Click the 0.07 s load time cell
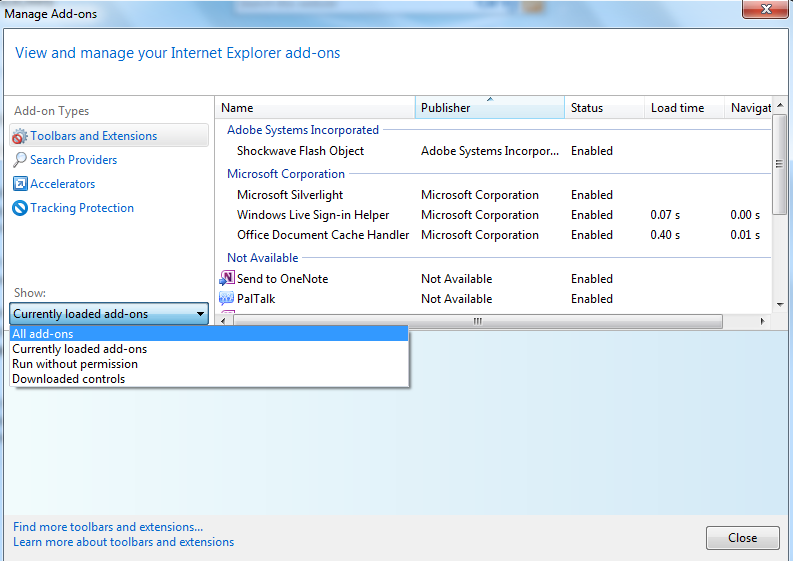Screen dimensions: 793x561 tap(665, 215)
